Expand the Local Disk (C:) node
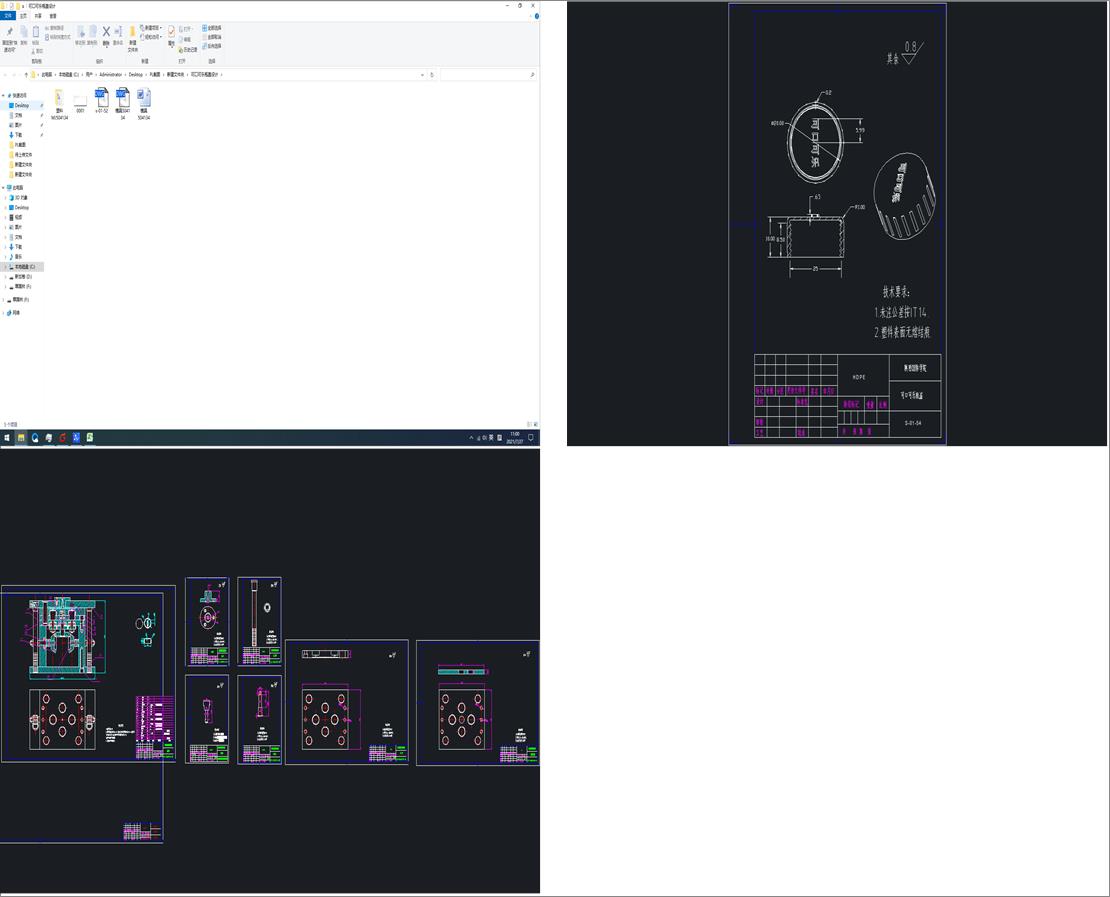The width and height of the screenshot is (1110, 897). [x=6, y=267]
